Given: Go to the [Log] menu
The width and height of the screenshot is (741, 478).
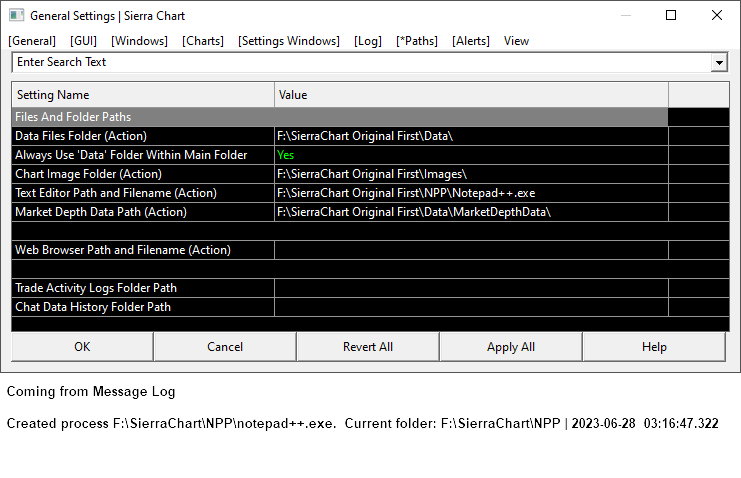Looking at the screenshot, I should (x=368, y=41).
